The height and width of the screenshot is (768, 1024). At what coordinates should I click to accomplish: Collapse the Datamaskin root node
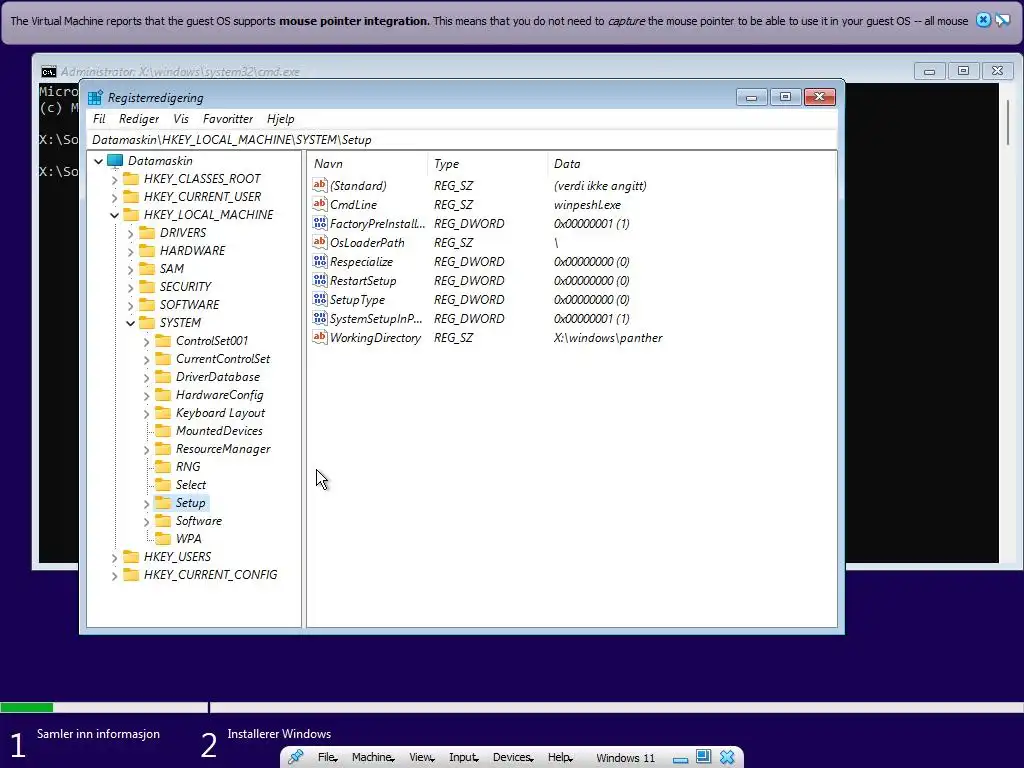tap(99, 161)
